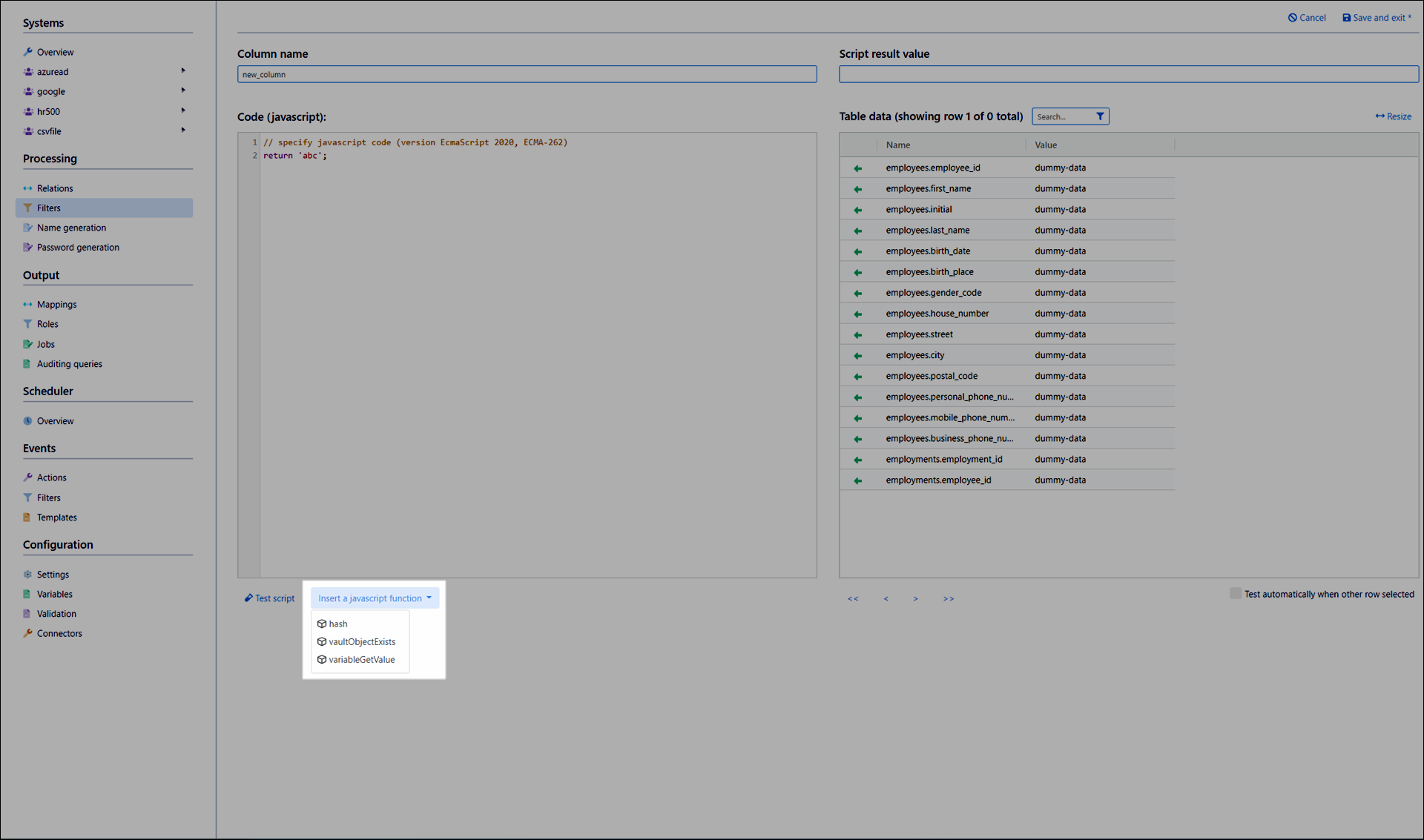This screenshot has height=840, width=1424.
Task: Click the filter icon in the search box
Action: 1100,116
